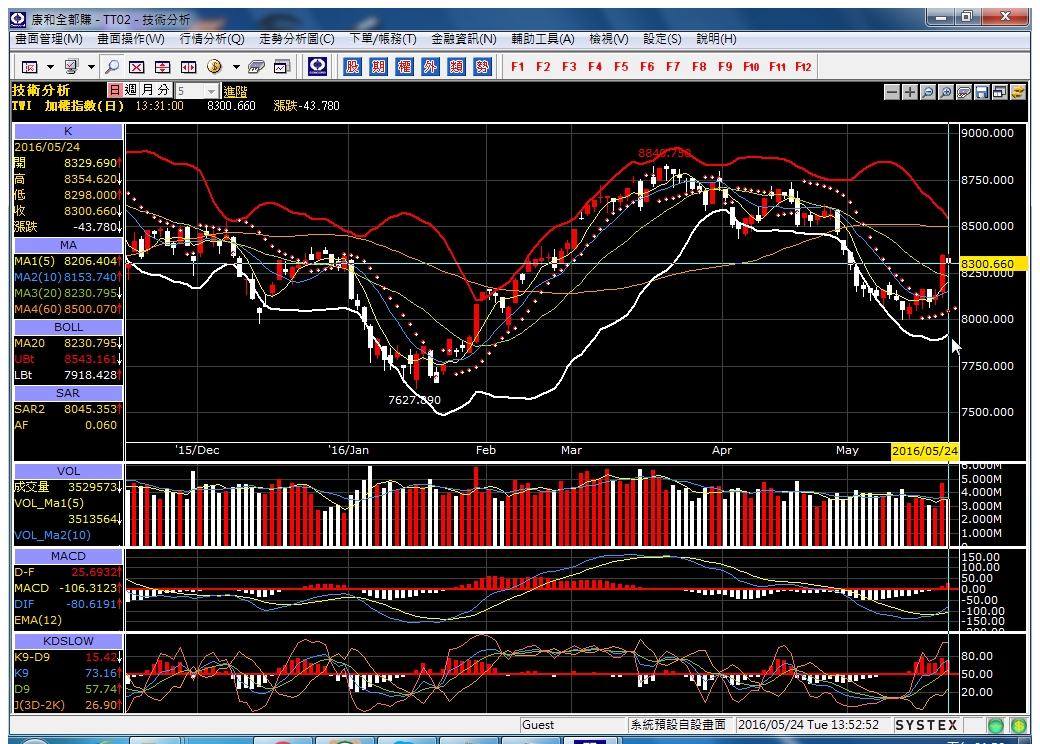Click the scanner-shaped device toolbar icon
Viewport: 1040px width, 744px height.
256,66
